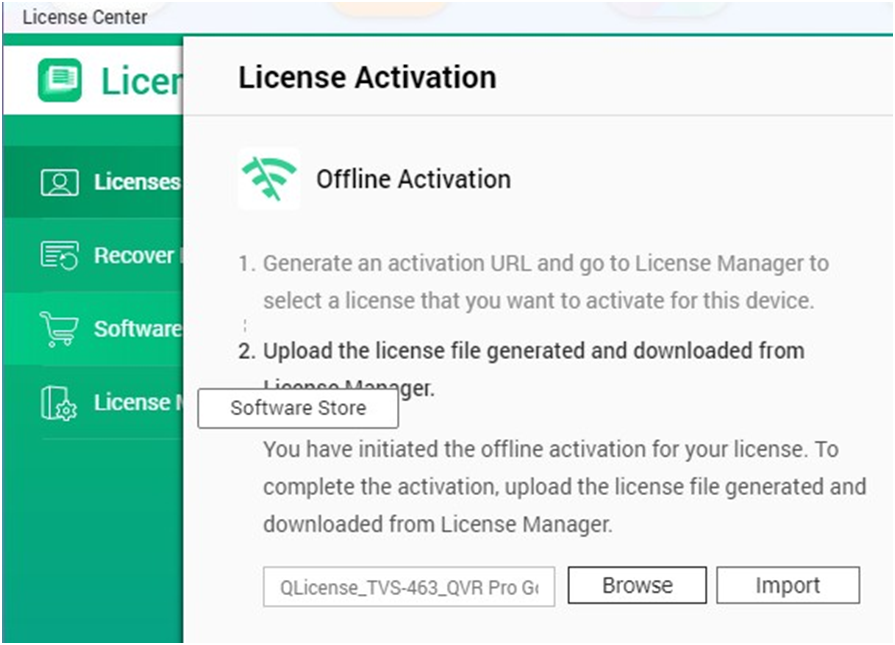Image resolution: width=895 pixels, height=645 pixels.
Task: Click the Offline Activation no-wifi icon
Action: (x=269, y=179)
